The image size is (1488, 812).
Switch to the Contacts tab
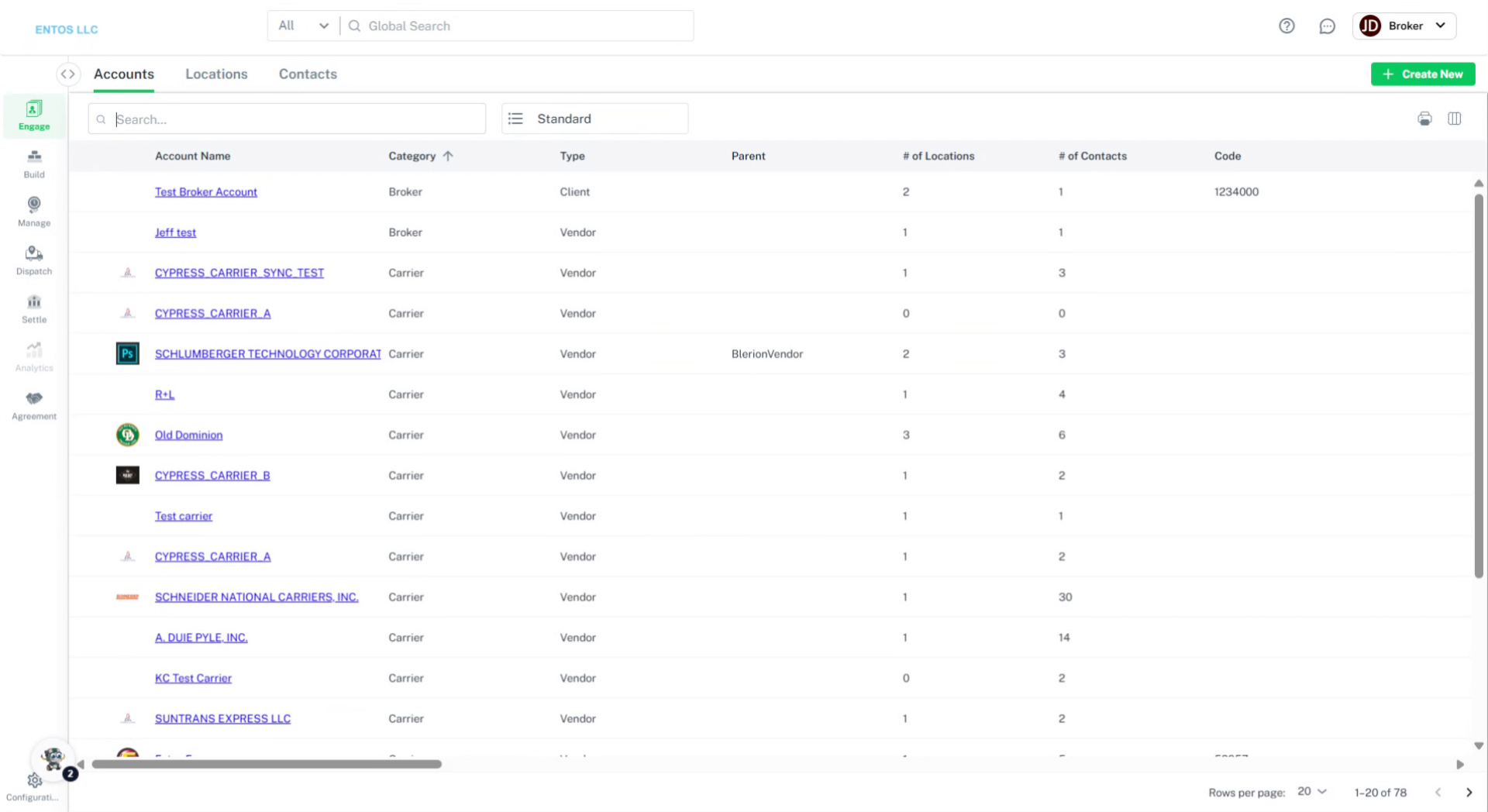pyautogui.click(x=308, y=74)
